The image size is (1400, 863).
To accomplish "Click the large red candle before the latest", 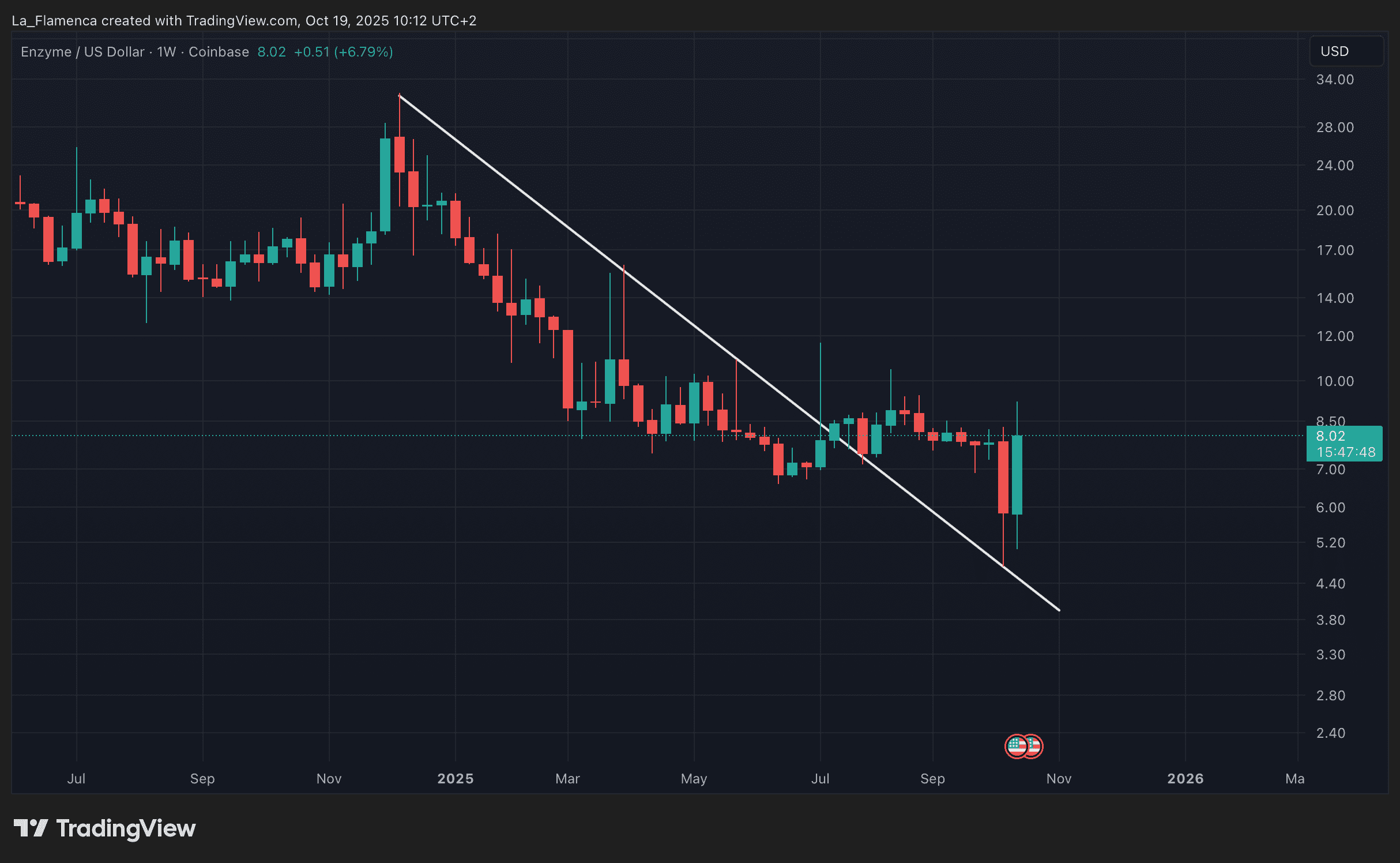I will (x=1003, y=476).
